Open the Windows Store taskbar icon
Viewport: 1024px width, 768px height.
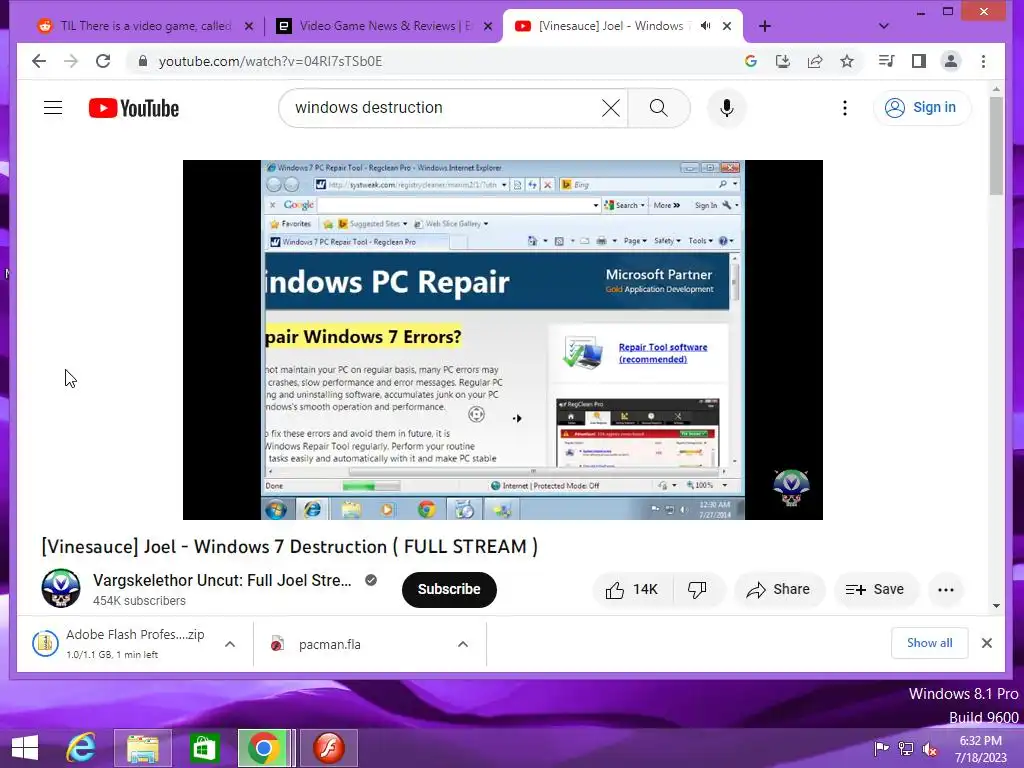pos(204,748)
